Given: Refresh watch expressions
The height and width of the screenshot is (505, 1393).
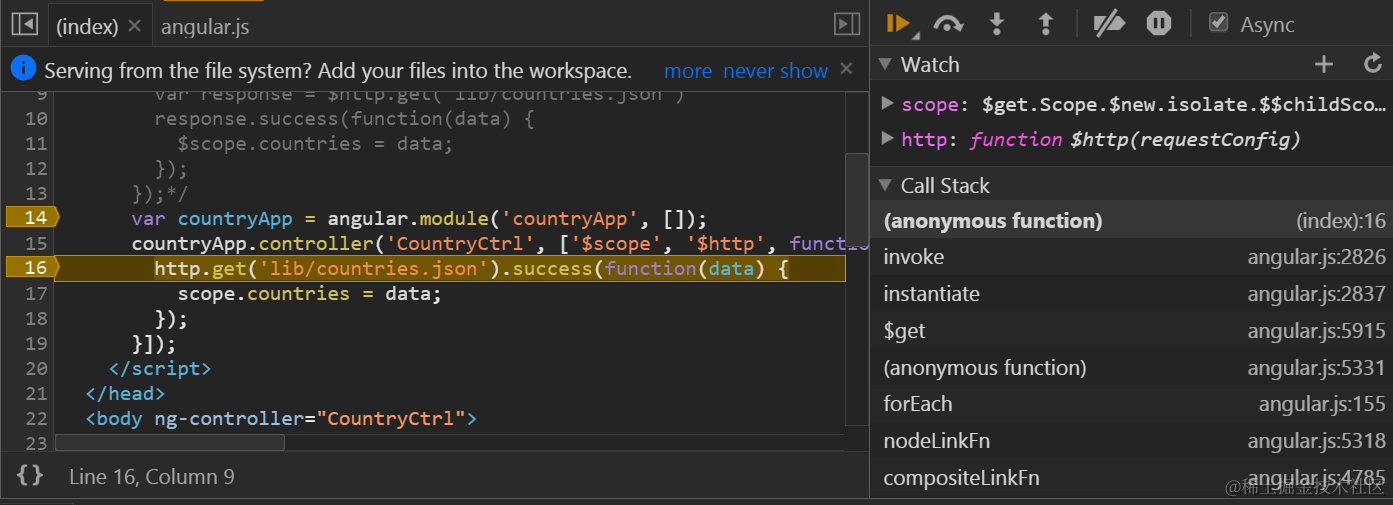Looking at the screenshot, I should pos(1373,65).
